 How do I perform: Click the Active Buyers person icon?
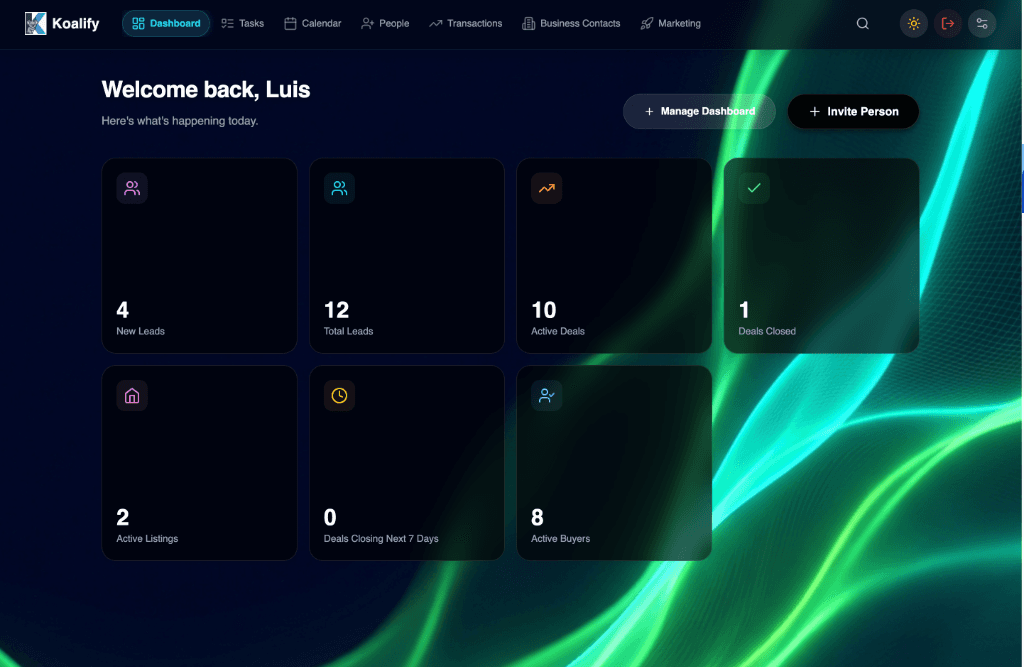tap(546, 395)
